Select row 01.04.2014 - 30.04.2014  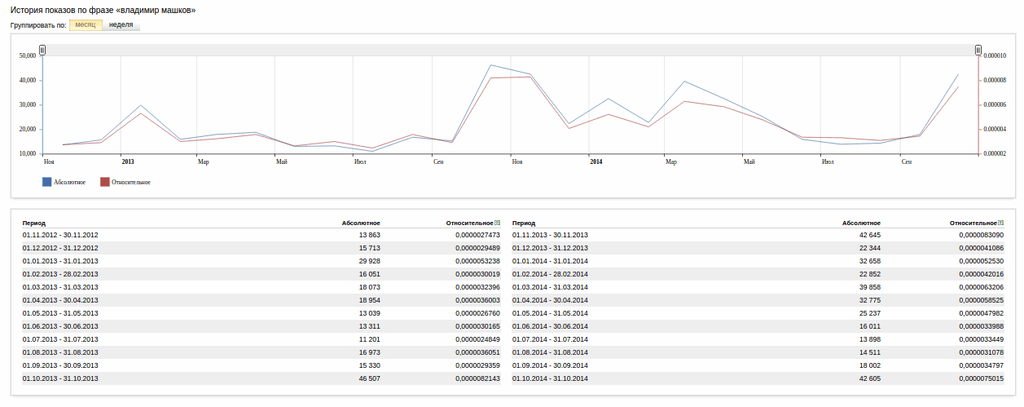point(758,300)
